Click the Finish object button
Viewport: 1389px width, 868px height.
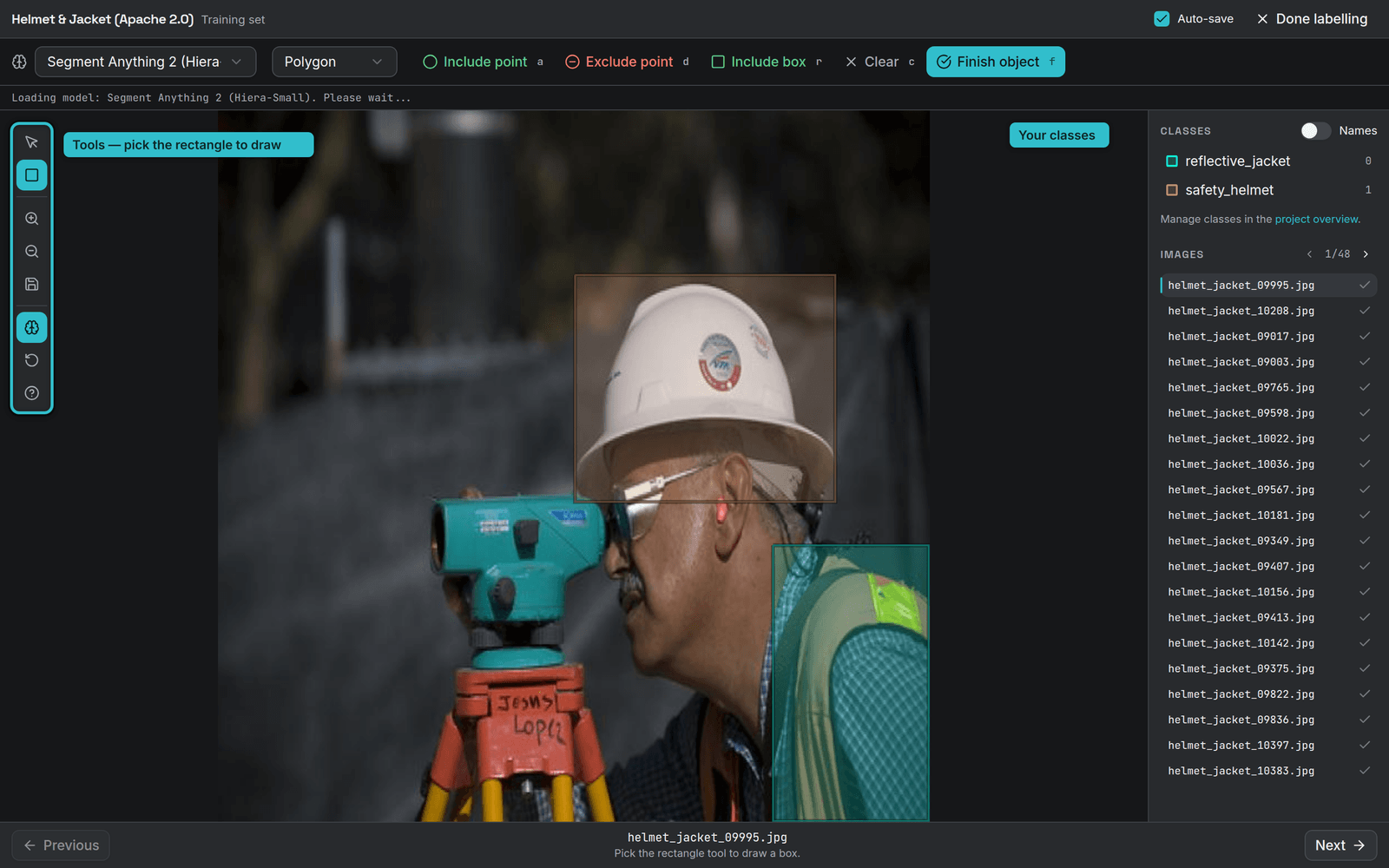996,62
